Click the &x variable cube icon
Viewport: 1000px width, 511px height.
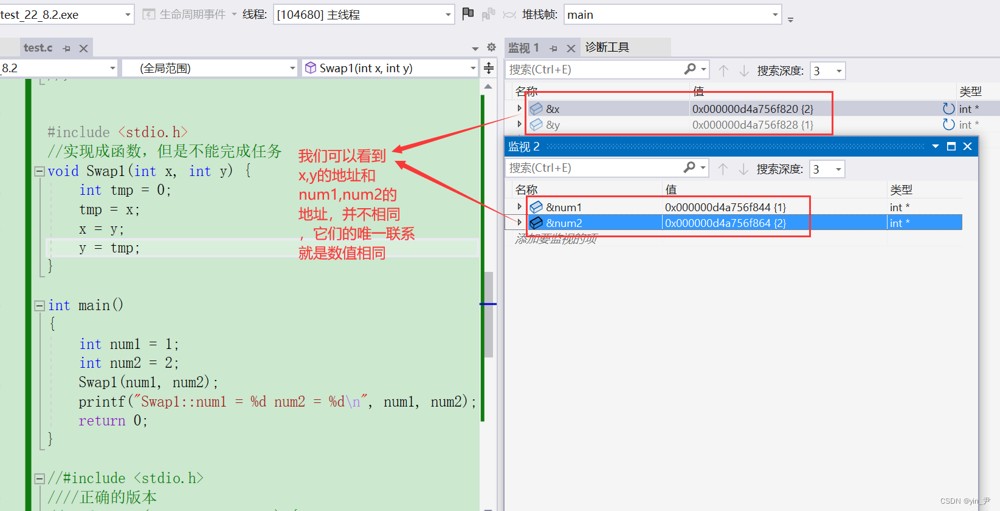point(536,109)
